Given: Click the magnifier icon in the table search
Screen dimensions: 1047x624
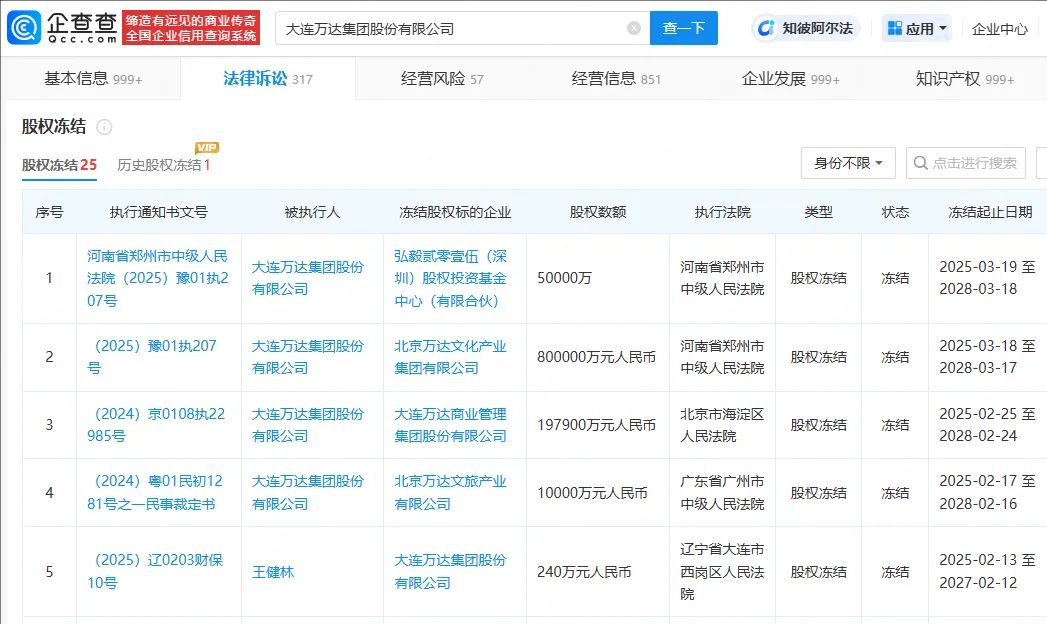Looking at the screenshot, I should [x=919, y=162].
